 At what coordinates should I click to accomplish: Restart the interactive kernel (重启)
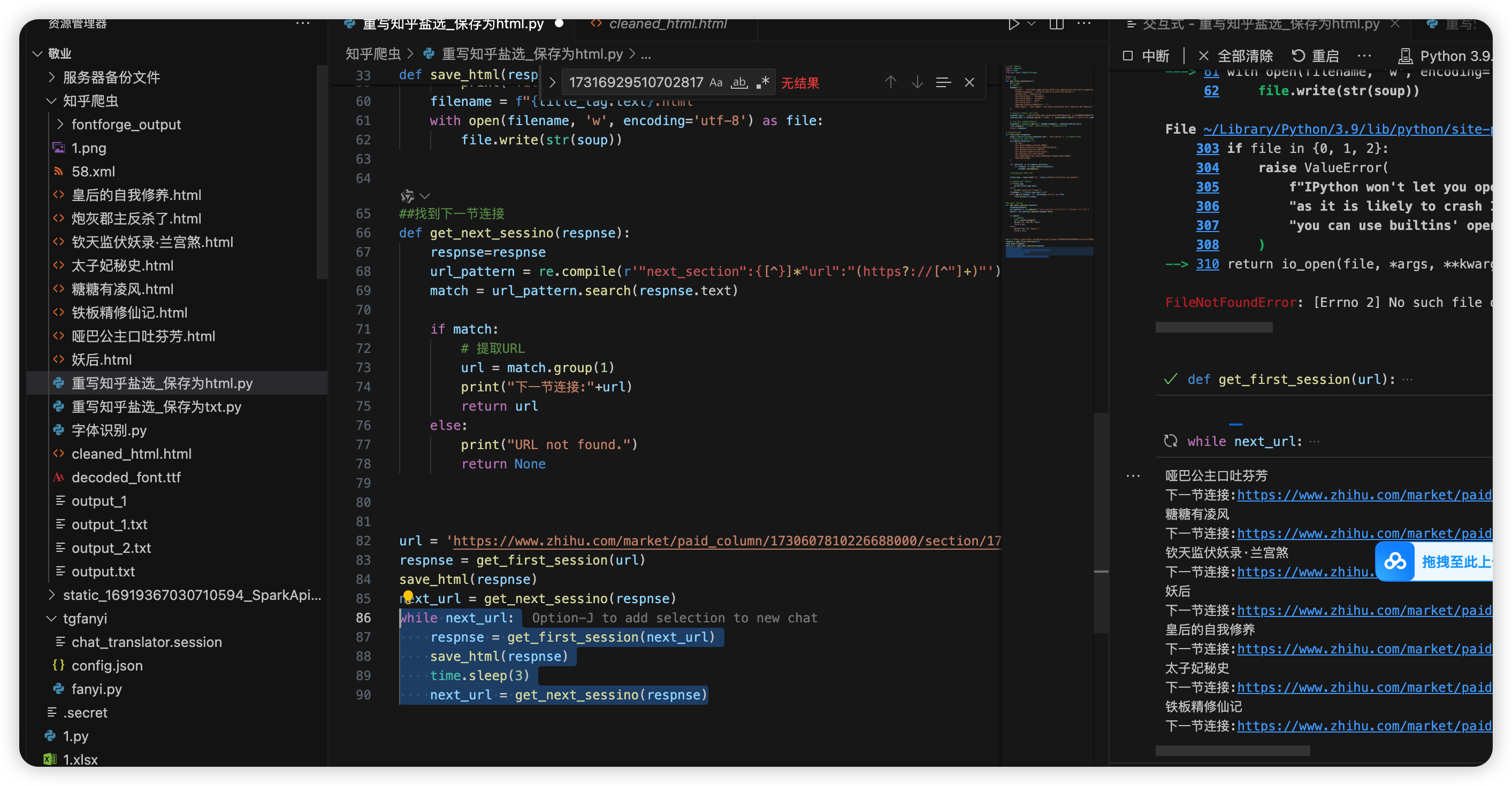(x=1315, y=56)
